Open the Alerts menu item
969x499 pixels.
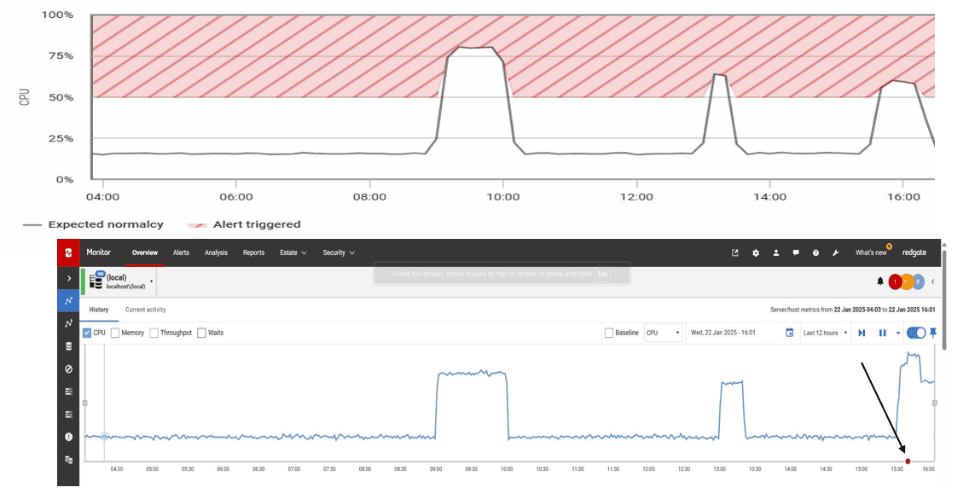tap(181, 253)
